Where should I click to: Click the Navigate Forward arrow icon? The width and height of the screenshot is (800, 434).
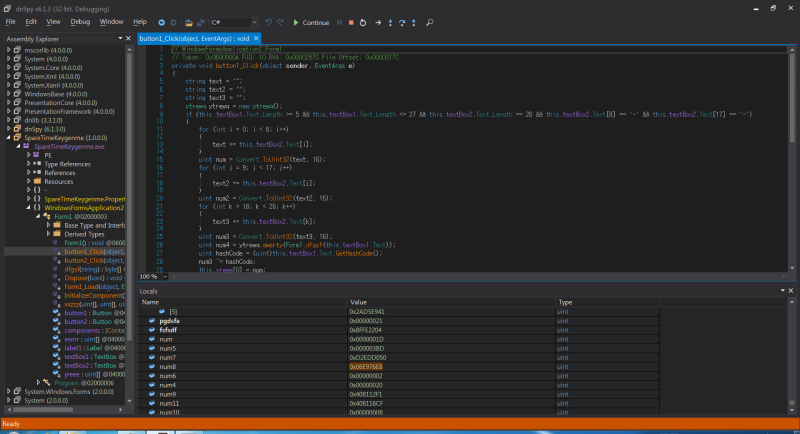pos(175,21)
